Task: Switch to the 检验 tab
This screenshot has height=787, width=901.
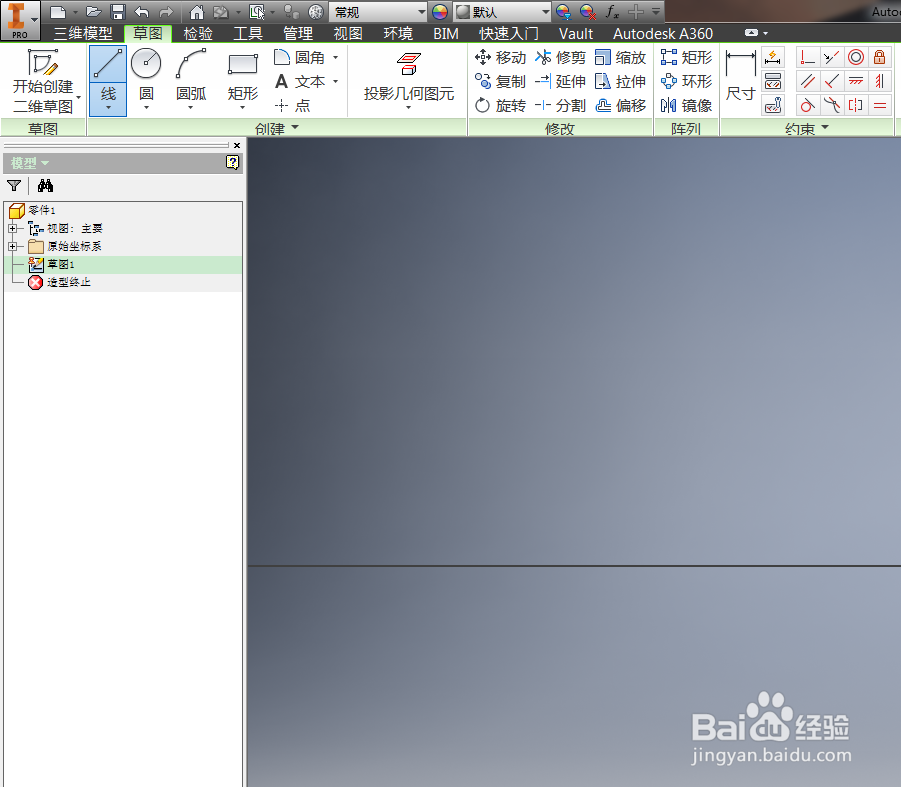Action: 198,33
